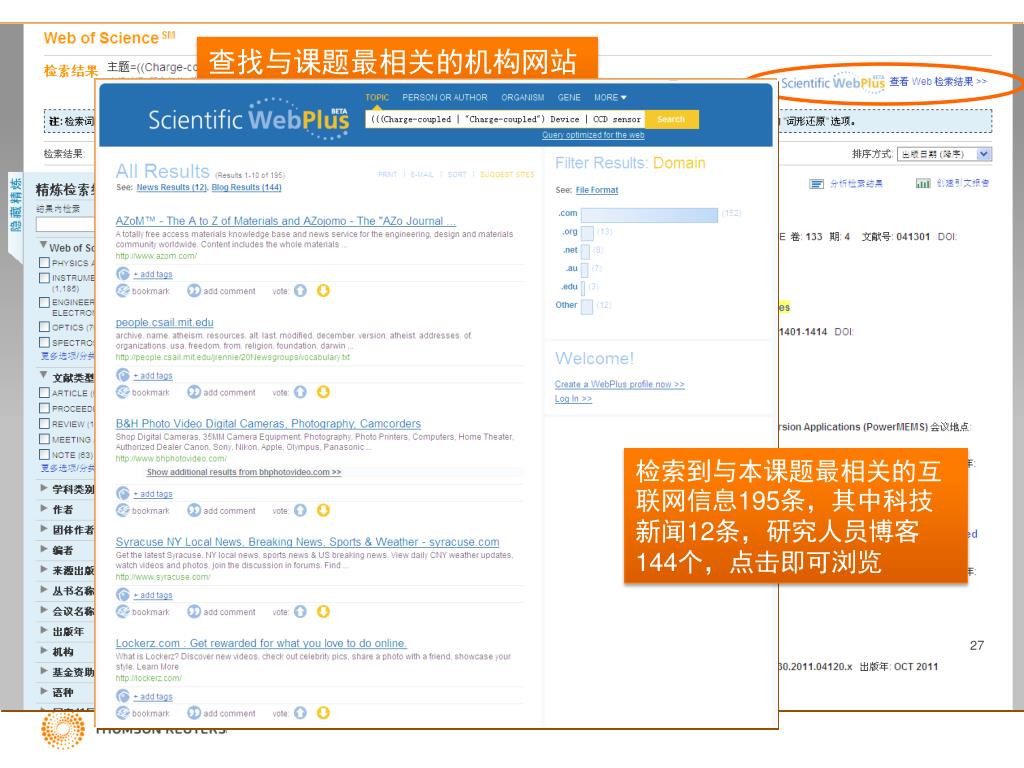Select the GENE tab
The image size is (1024, 768).
tap(569, 97)
